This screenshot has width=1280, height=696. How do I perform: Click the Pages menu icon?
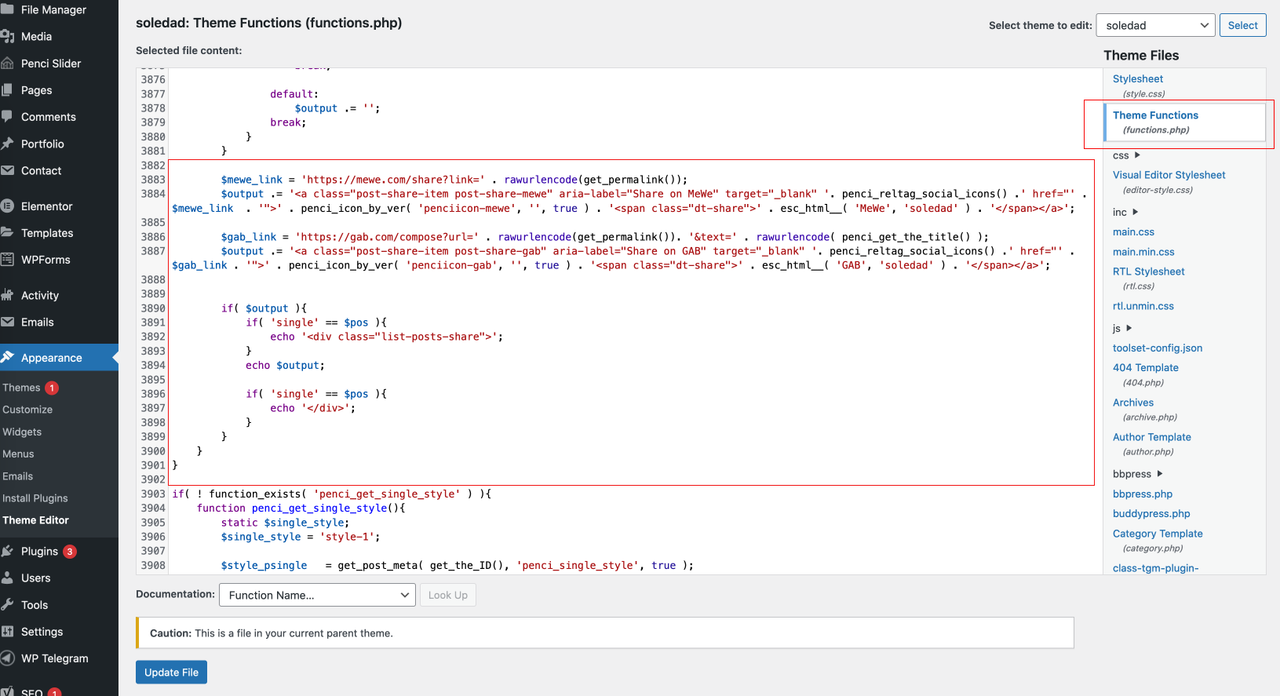(8, 90)
